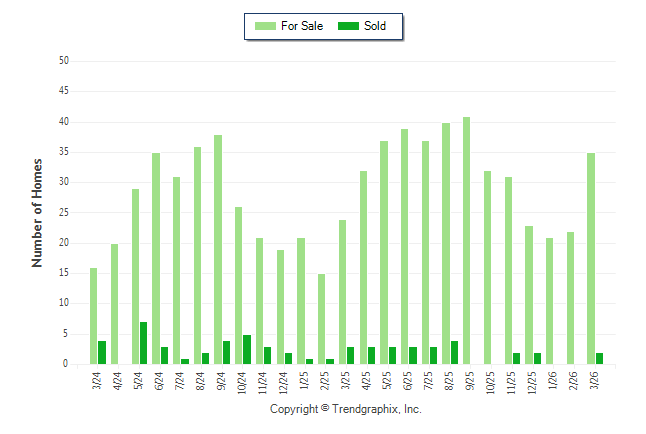Select the 2/25 For Sale bar
646x434 pixels.
pyautogui.click(x=322, y=319)
